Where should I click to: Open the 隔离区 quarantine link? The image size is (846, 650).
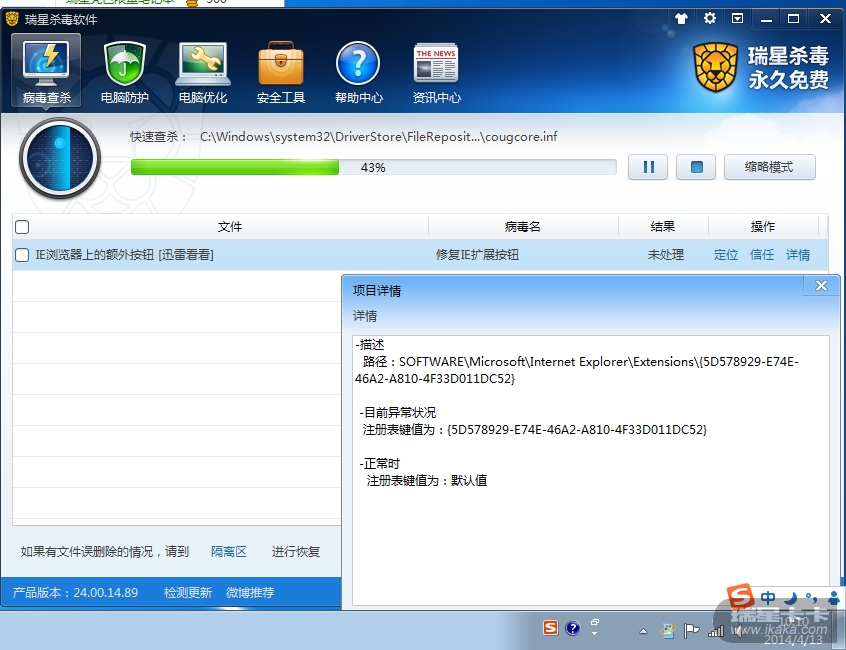229,551
